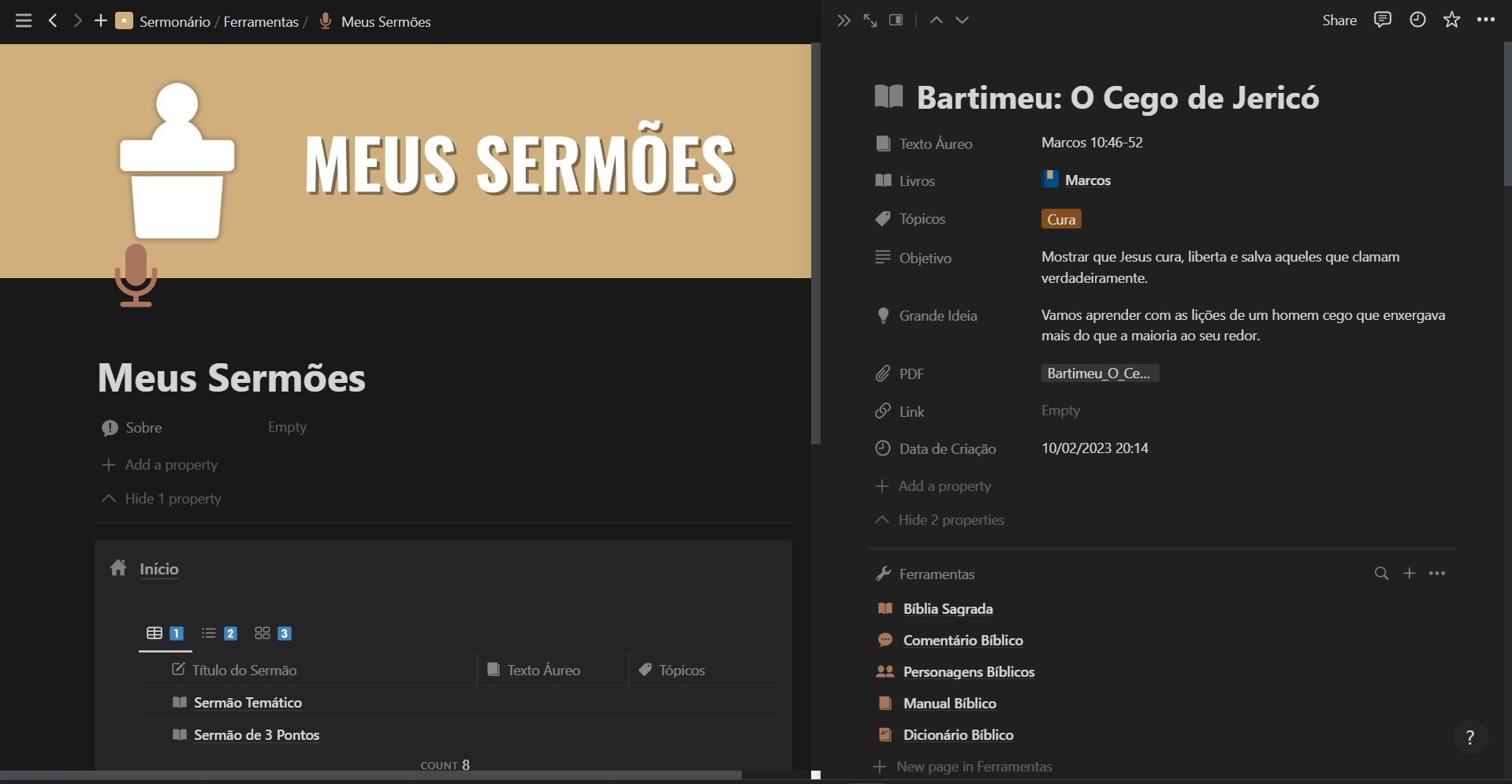Add new item with Ferramentas plus icon
The width and height of the screenshot is (1512, 784).
pos(1410,574)
